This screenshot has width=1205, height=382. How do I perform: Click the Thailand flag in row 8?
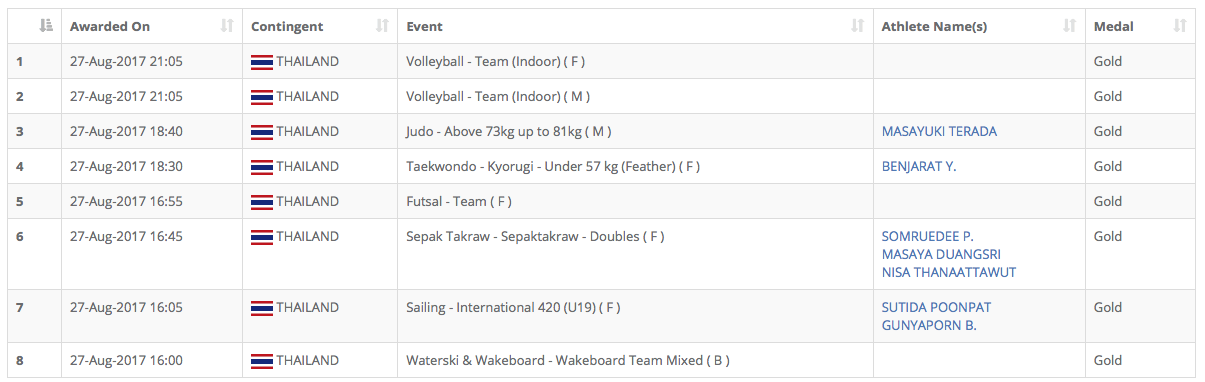pyautogui.click(x=262, y=361)
